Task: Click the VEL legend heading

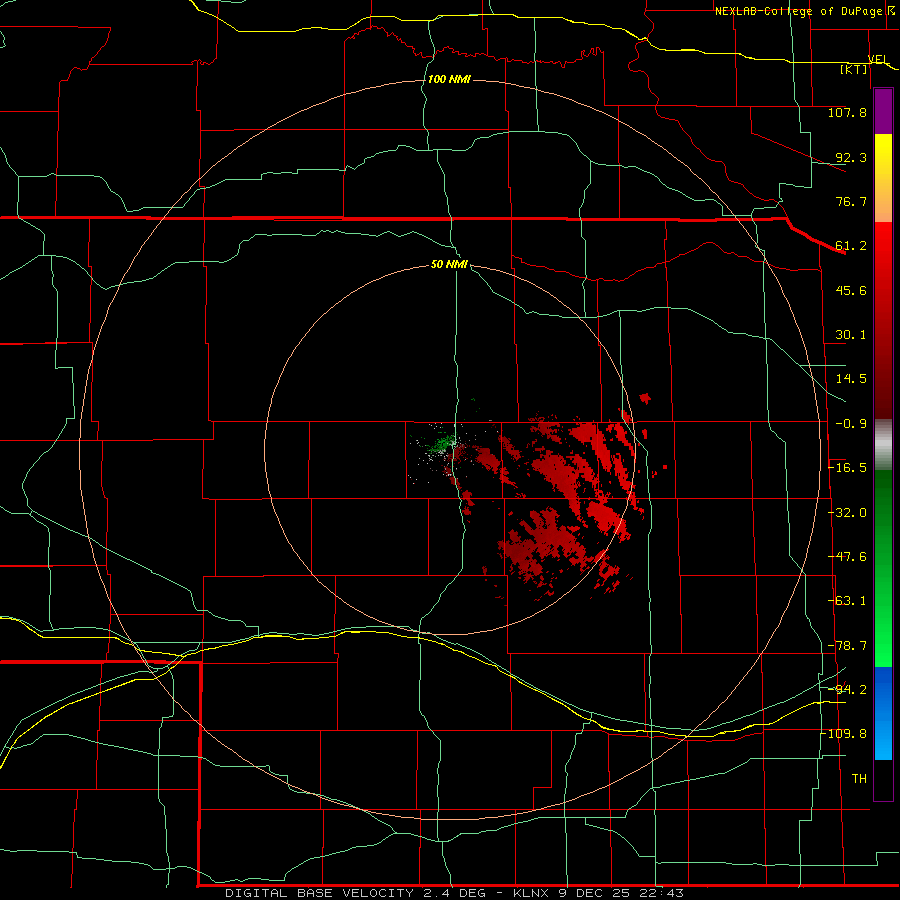Action: [x=878, y=60]
